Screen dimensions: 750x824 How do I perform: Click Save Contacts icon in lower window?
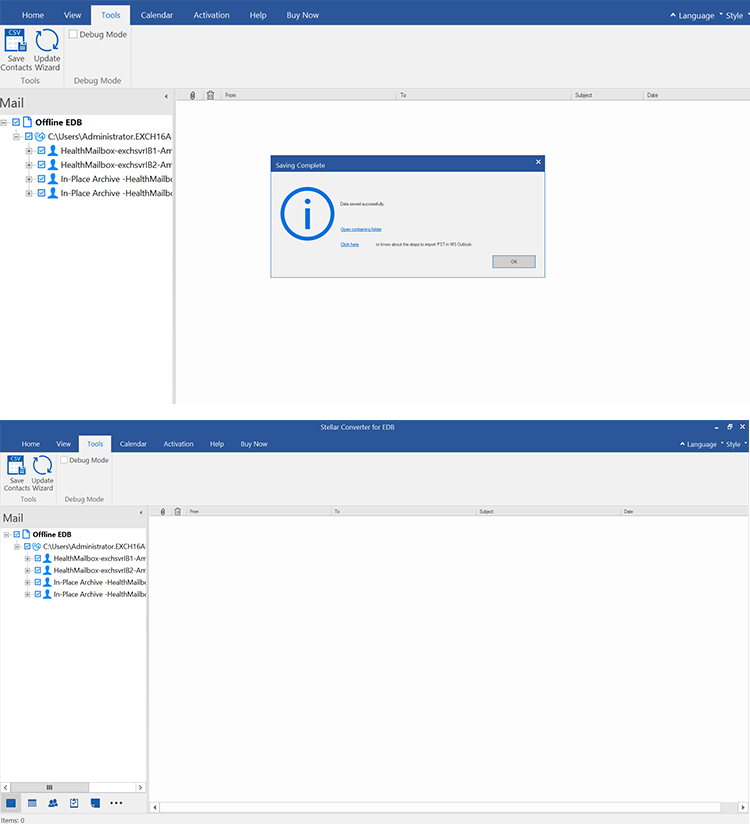(x=16, y=466)
